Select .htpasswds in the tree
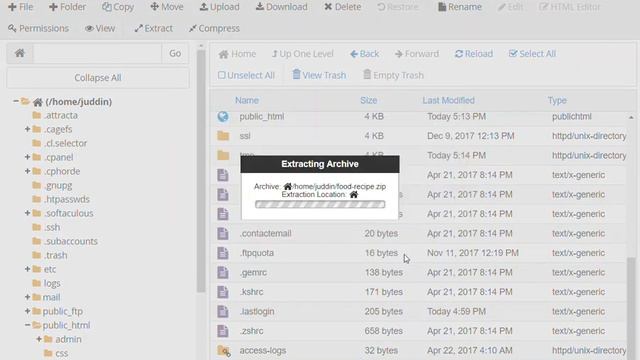 (66, 199)
